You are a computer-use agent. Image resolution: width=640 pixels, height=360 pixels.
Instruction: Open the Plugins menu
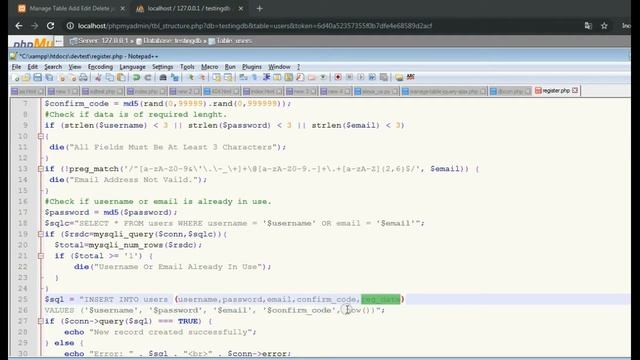point(252,67)
